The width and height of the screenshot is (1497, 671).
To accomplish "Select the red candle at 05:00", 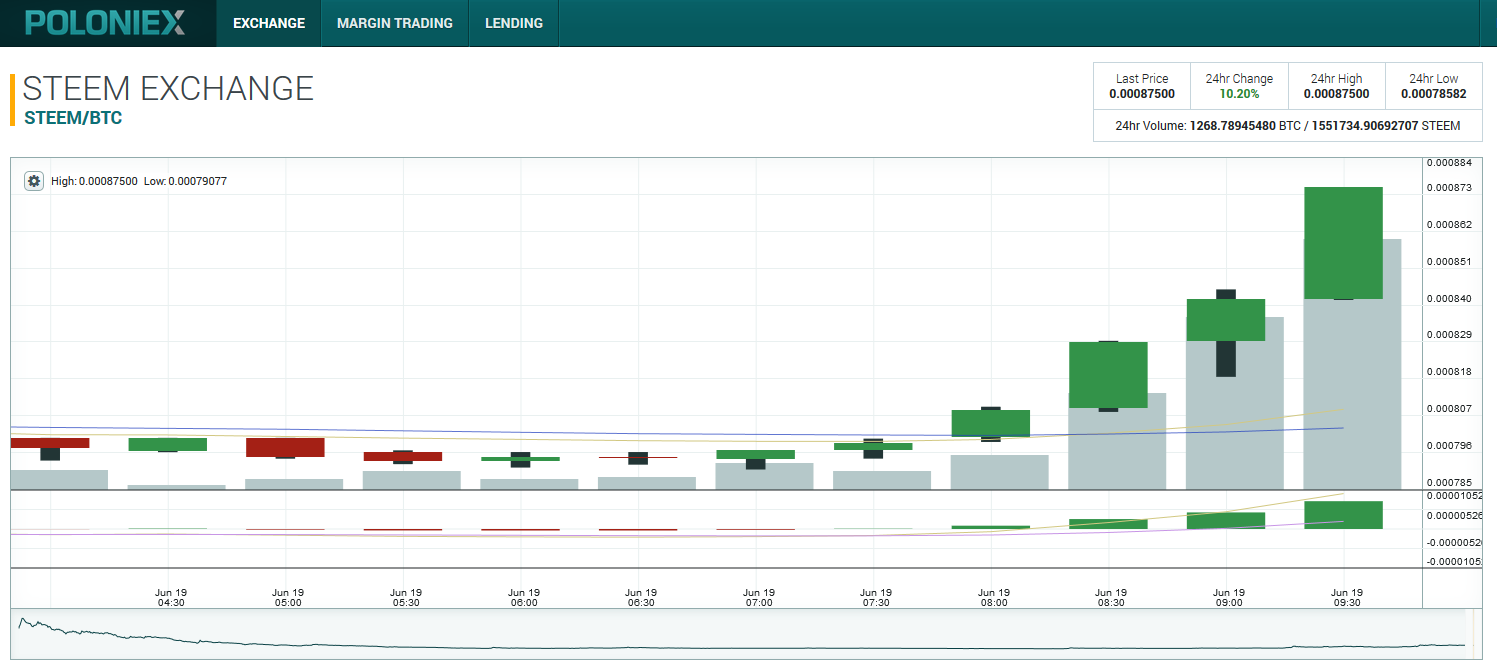I will coord(285,447).
